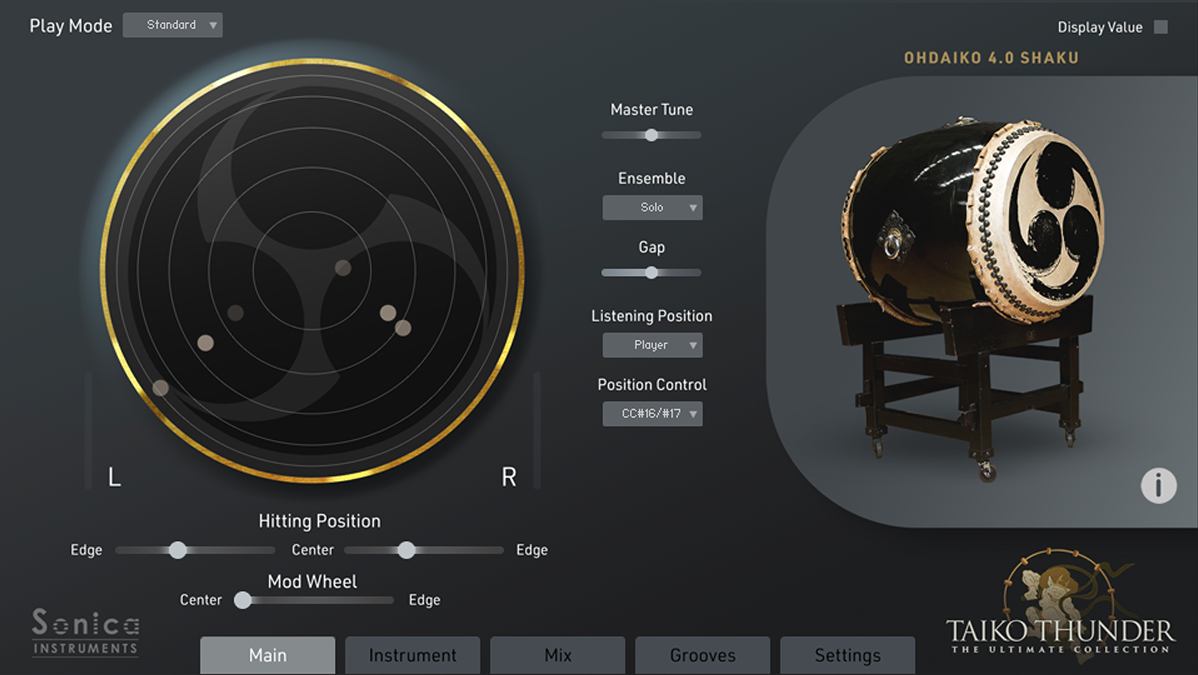Screen dimensions: 1198x675
Task: Click the L label under the drum pad
Action: [x=115, y=478]
